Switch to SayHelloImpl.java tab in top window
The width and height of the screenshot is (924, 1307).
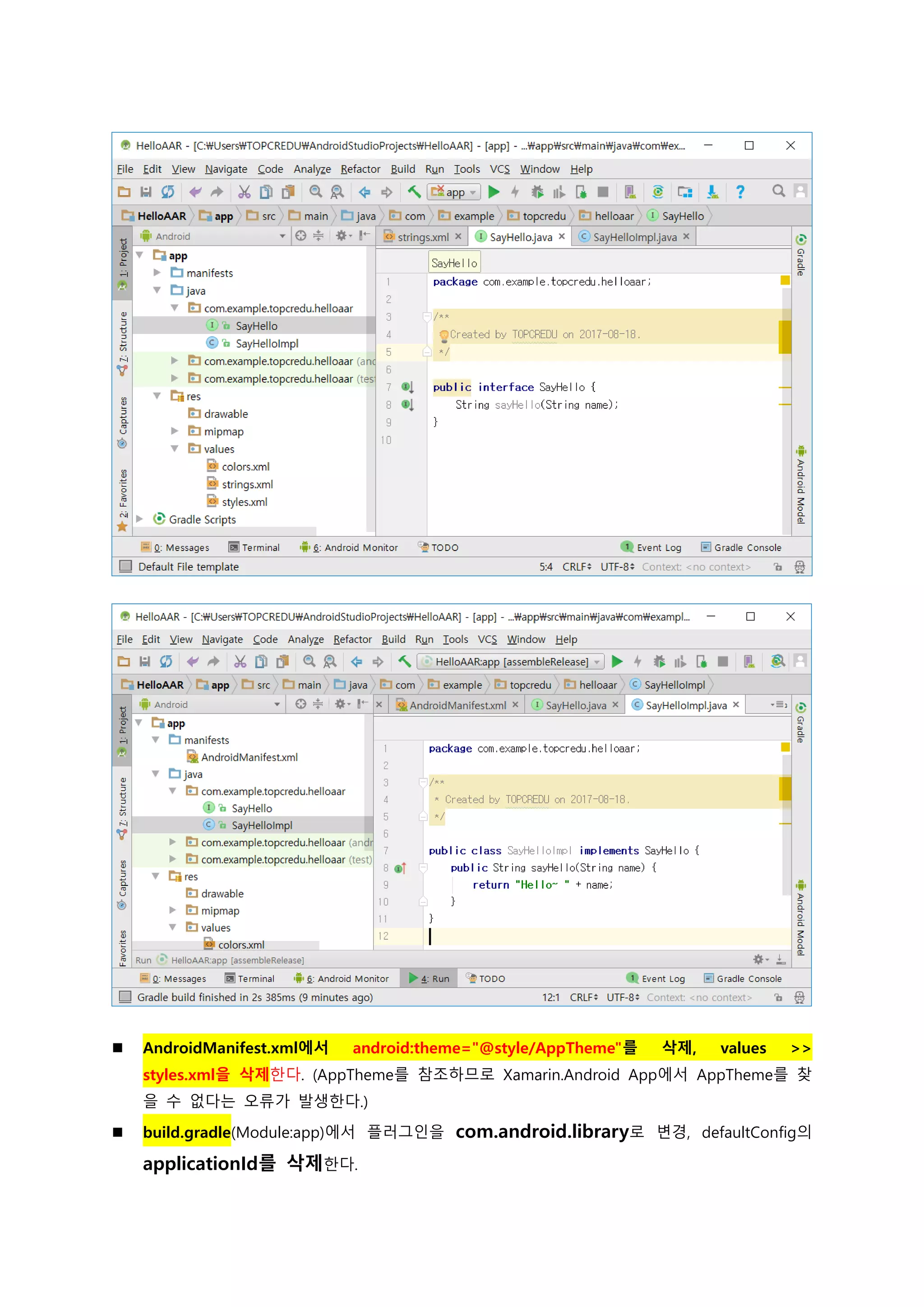634,237
